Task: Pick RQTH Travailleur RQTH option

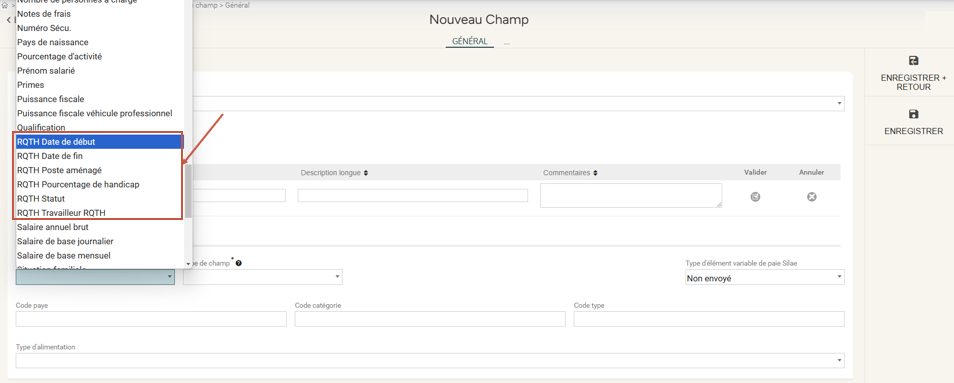Action: tap(100, 213)
